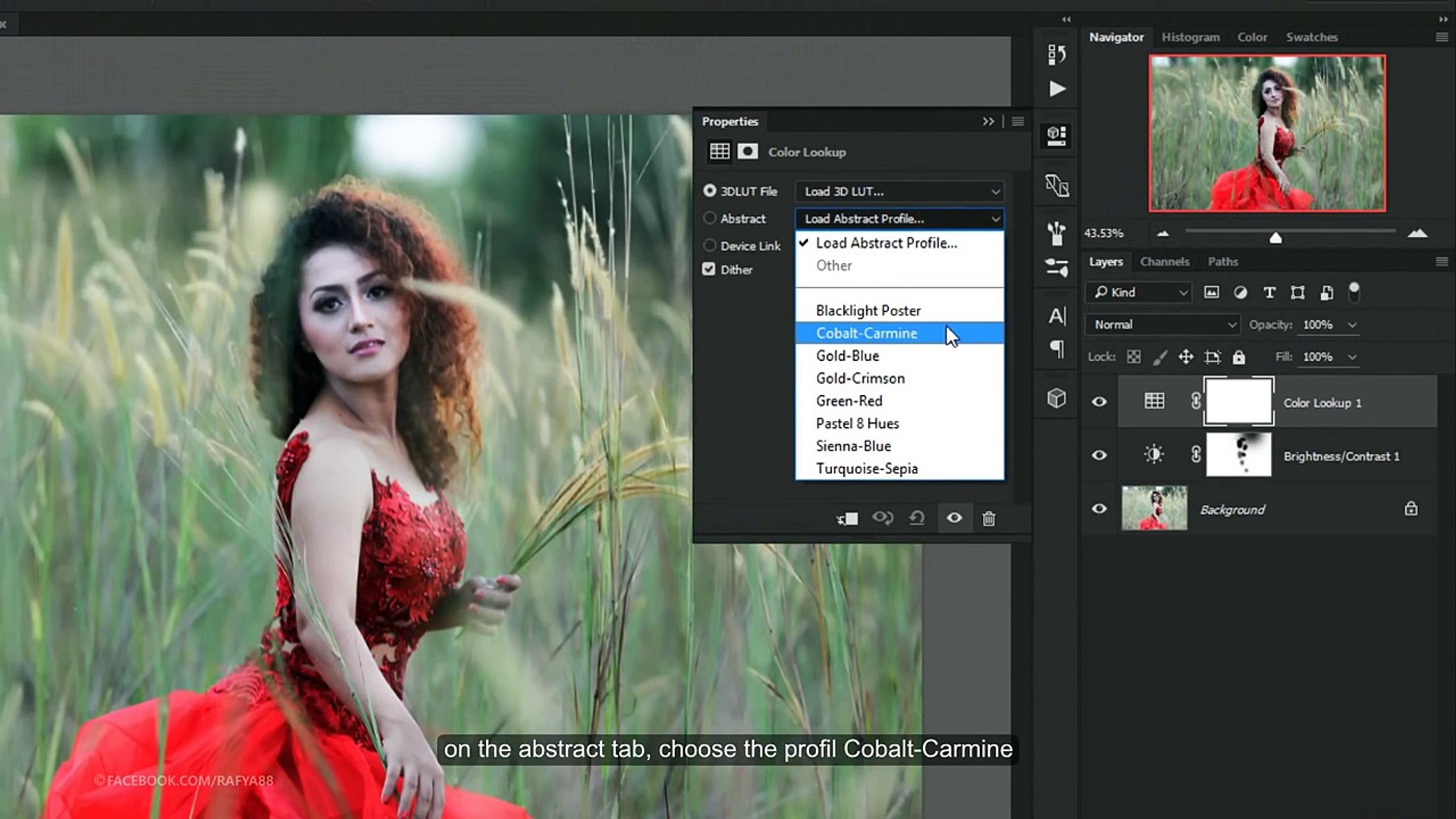1456x819 pixels.
Task: Click the clip to layer icon
Action: pyautogui.click(x=847, y=519)
